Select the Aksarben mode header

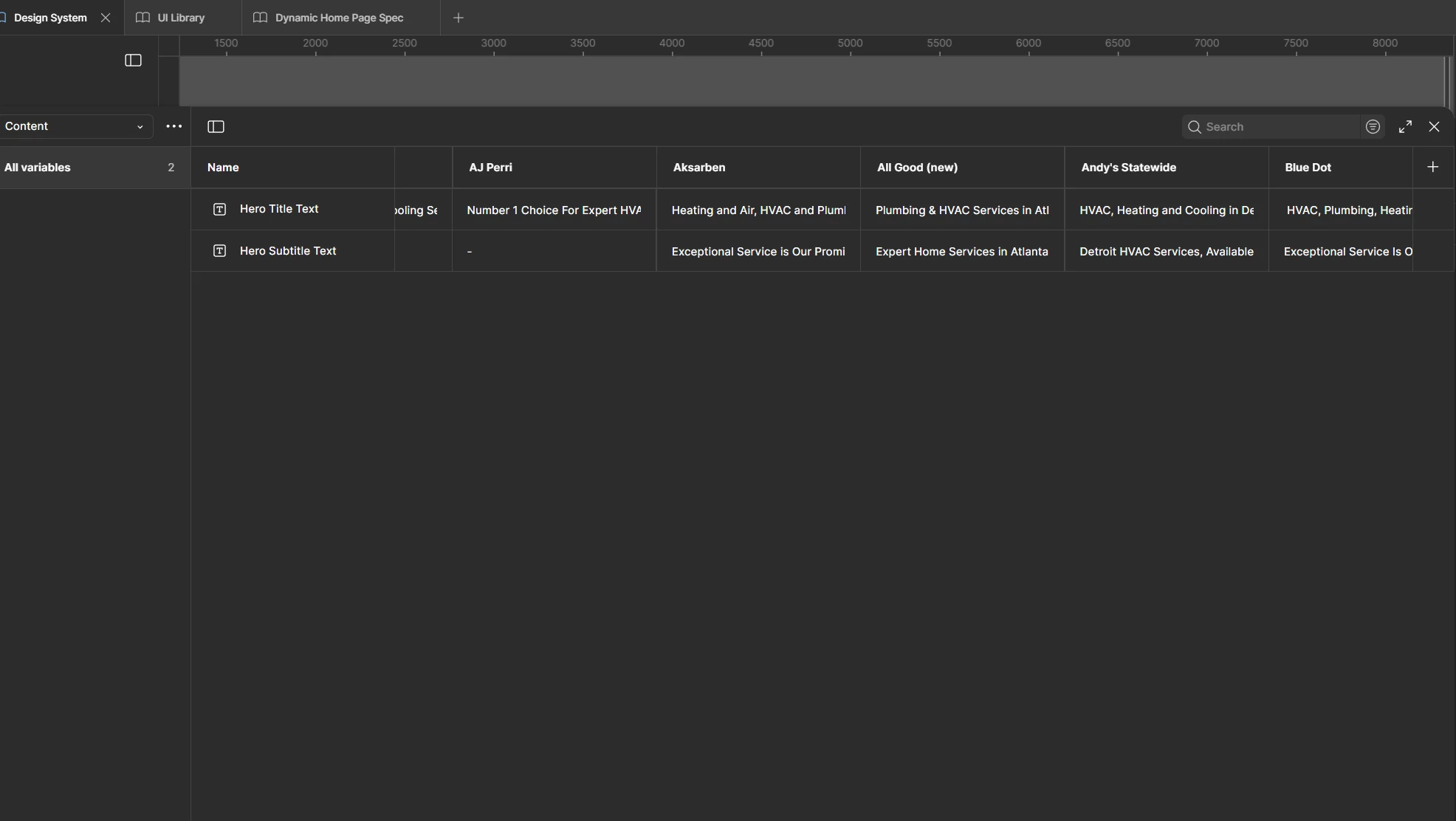(758, 168)
